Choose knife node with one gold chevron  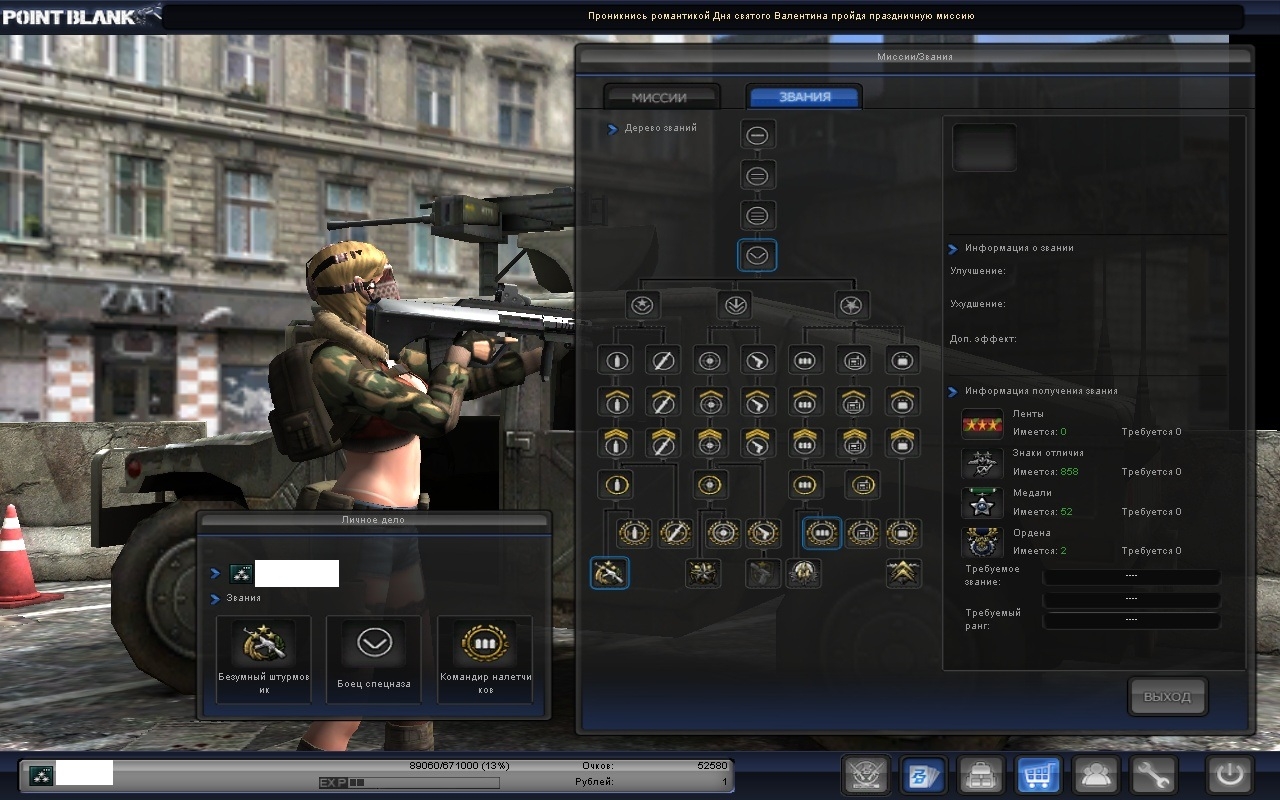click(x=662, y=401)
